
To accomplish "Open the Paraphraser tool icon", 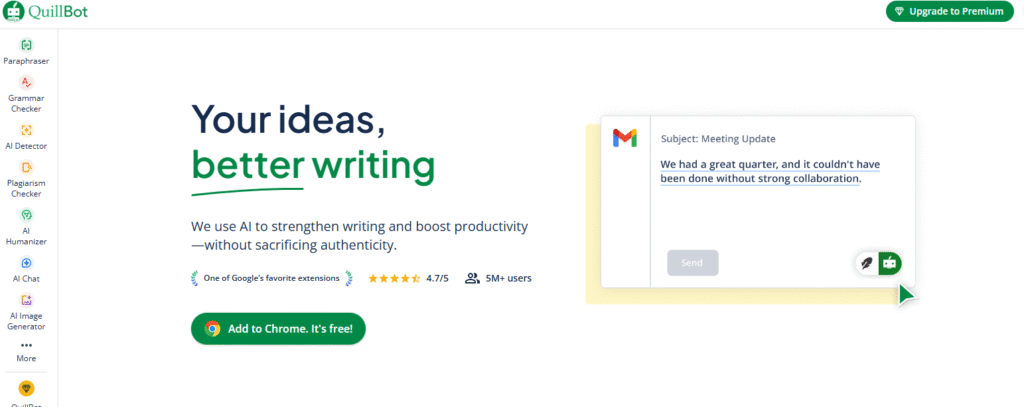I will pyautogui.click(x=26, y=45).
